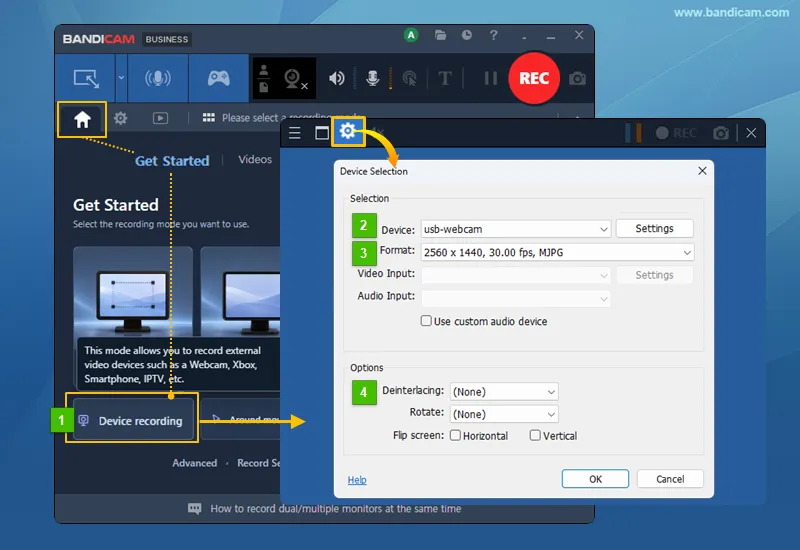Choose the device recording webcam mode icon
The image size is (800, 550).
292,79
